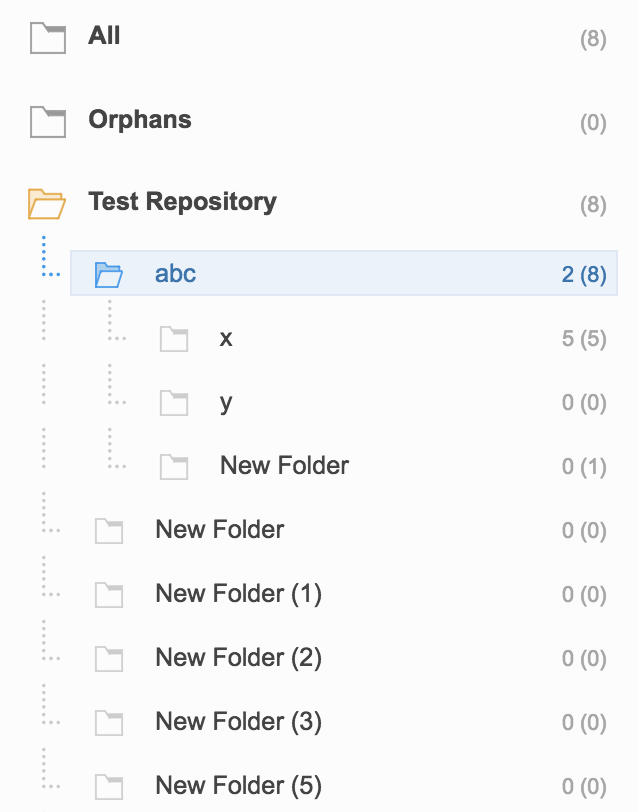The height and width of the screenshot is (812, 638).
Task: Select the abc folder label
Action: click(x=176, y=273)
